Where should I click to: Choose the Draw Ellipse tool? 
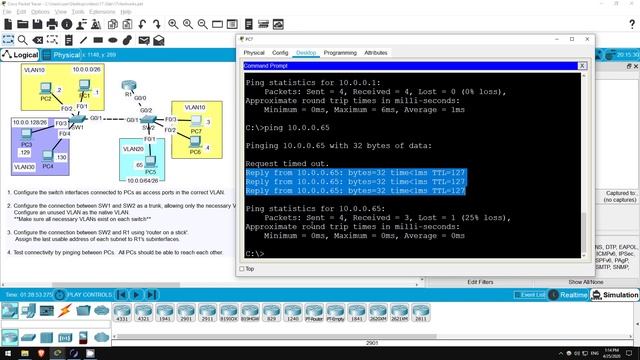click(x=113, y=40)
